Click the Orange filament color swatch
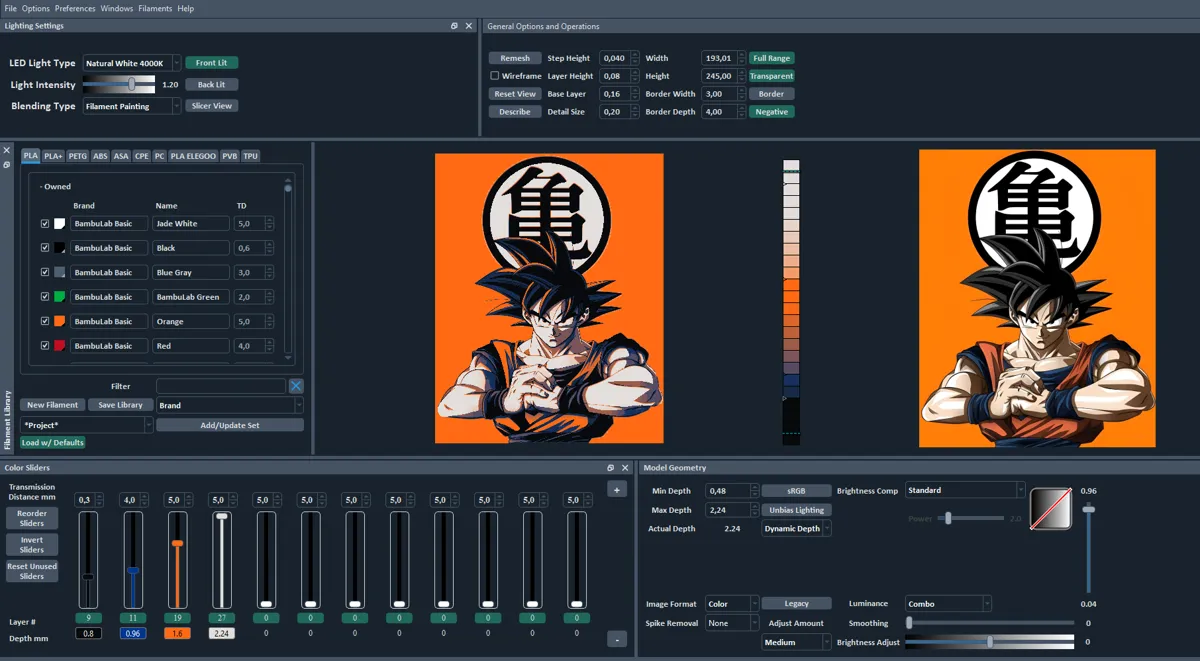The height and width of the screenshot is (661, 1200). (60, 321)
